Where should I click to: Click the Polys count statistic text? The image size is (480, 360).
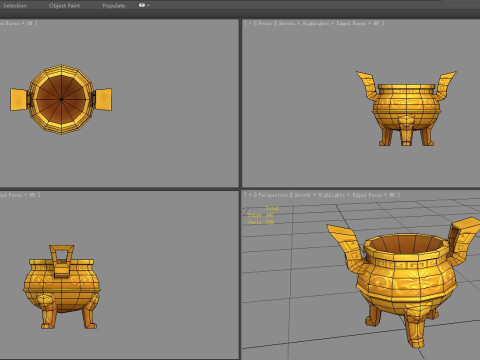pyautogui.click(x=261, y=215)
